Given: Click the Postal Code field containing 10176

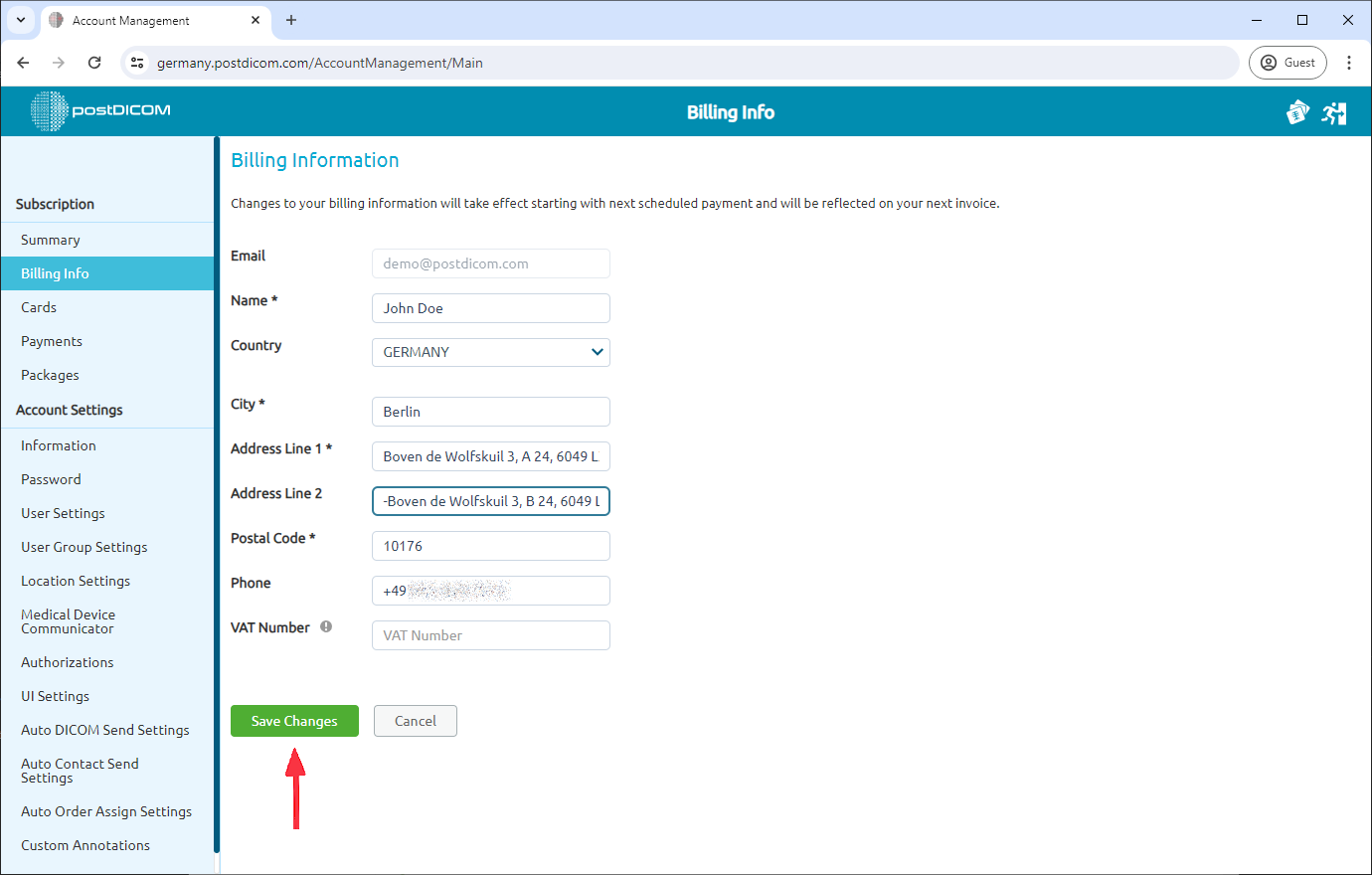Looking at the screenshot, I should [490, 545].
